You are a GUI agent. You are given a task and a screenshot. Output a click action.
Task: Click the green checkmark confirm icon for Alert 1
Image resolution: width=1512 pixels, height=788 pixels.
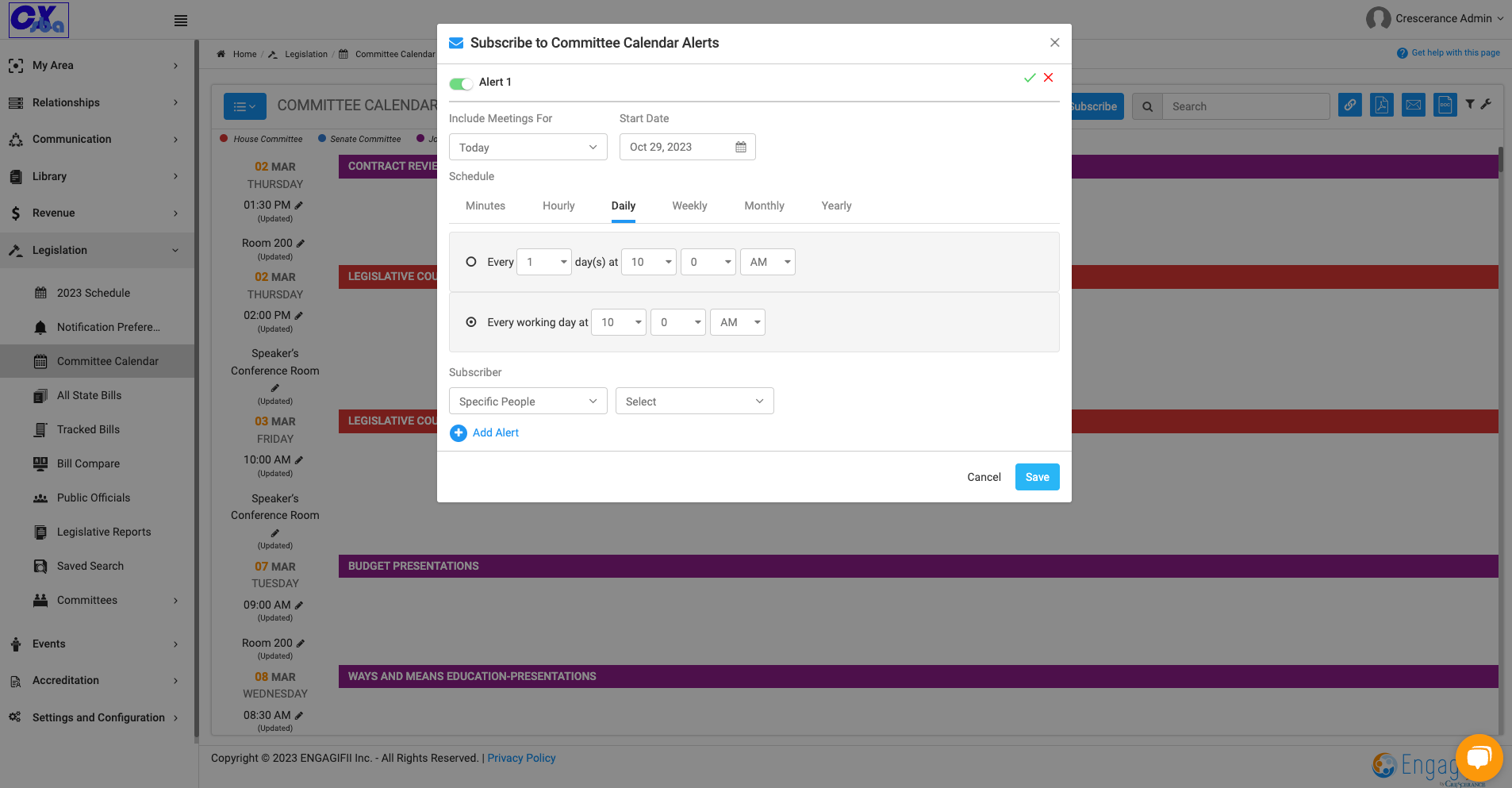click(1030, 78)
